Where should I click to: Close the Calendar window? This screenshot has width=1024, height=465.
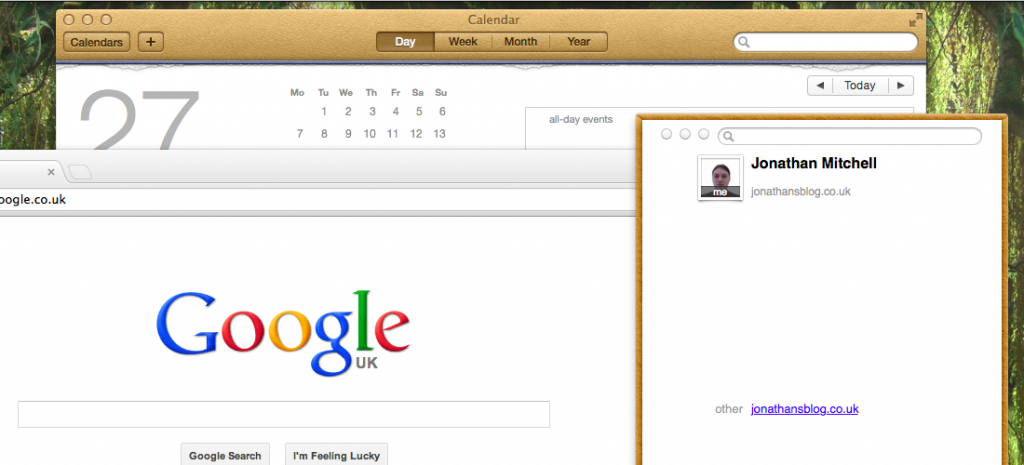(x=69, y=20)
